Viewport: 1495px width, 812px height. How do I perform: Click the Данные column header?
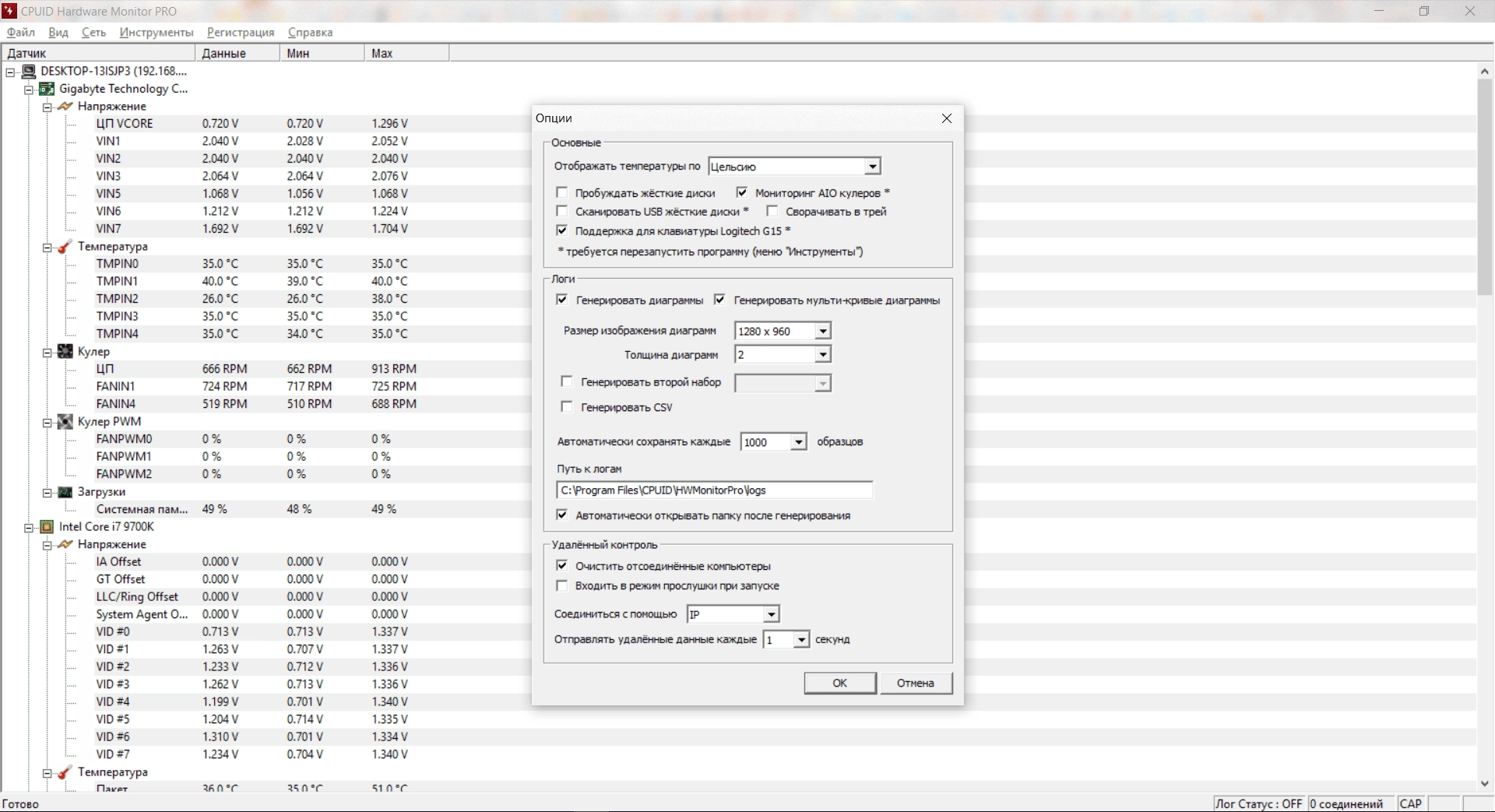tap(237, 53)
